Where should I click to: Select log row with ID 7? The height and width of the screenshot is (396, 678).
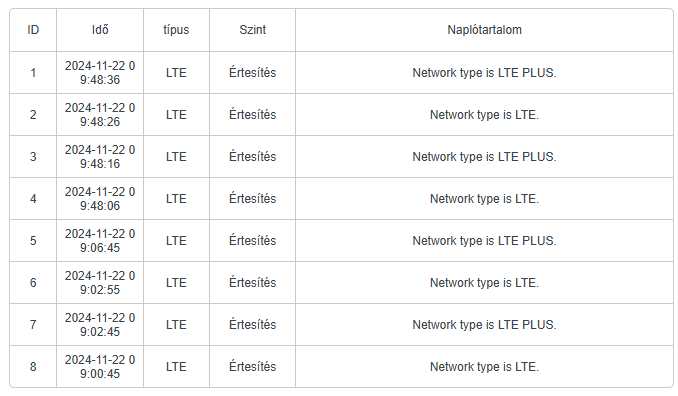(x=341, y=324)
